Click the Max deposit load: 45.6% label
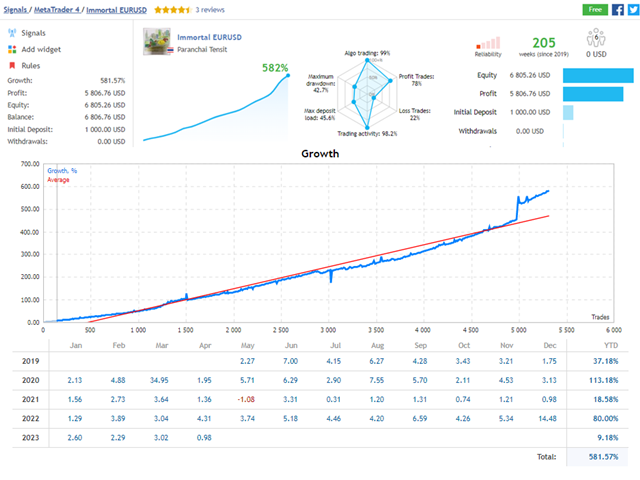 pyautogui.click(x=320, y=114)
